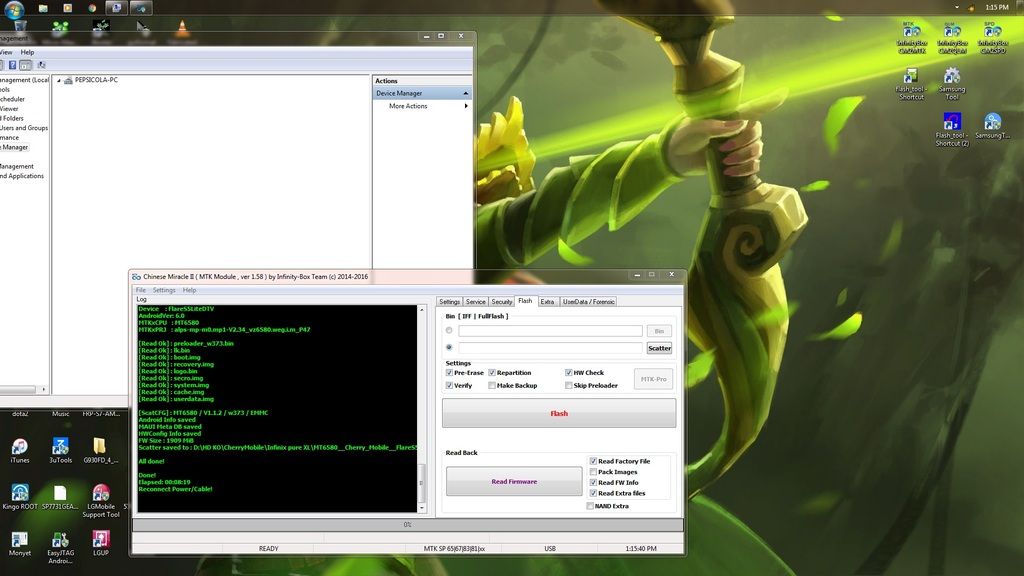Open the EasyJTAG Android desktop shortcut
The image size is (1024, 576).
pos(60,540)
